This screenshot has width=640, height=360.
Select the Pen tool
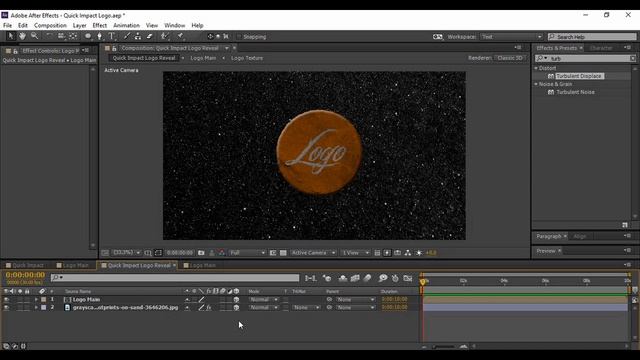(100, 36)
